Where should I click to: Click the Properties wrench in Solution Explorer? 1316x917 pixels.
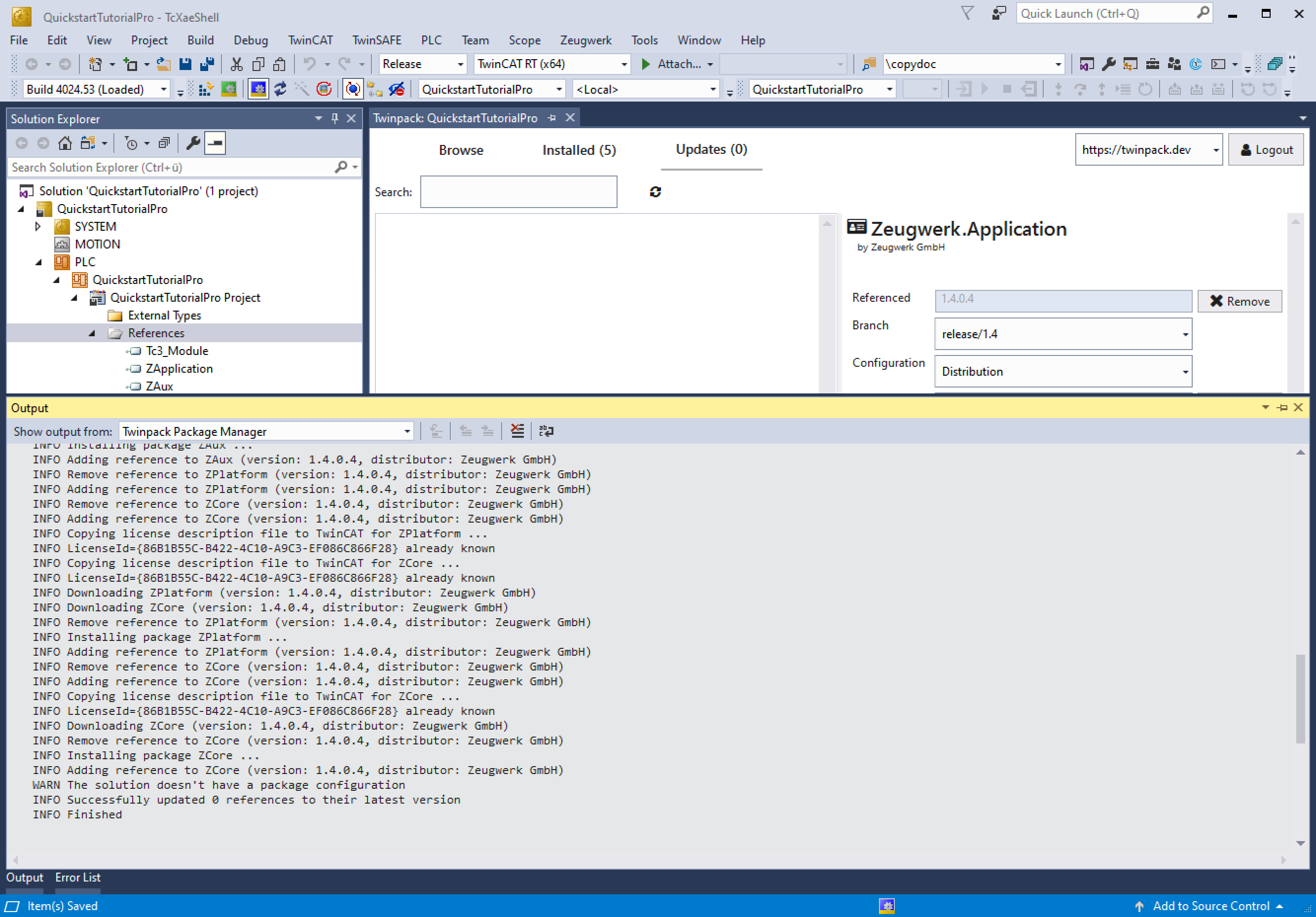193,143
